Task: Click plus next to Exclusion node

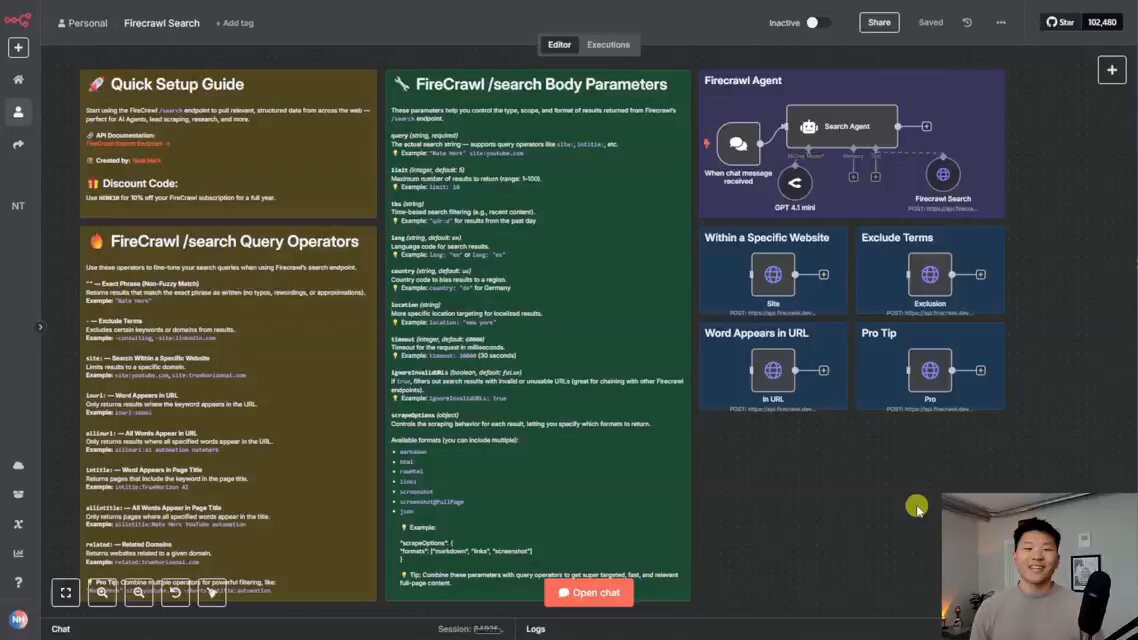Action: 981,274
